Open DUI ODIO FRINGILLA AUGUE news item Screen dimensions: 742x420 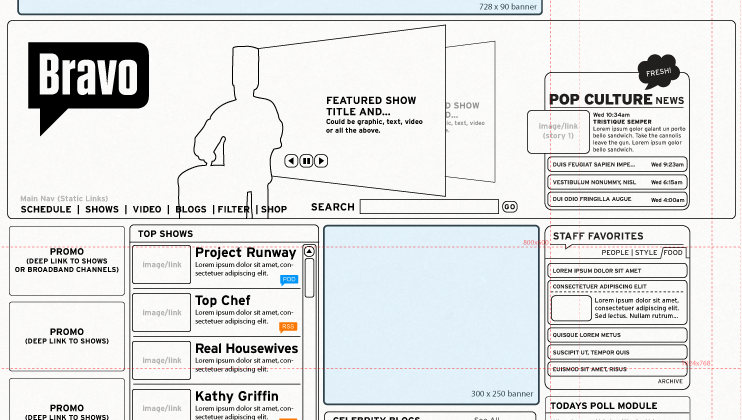tap(618, 199)
